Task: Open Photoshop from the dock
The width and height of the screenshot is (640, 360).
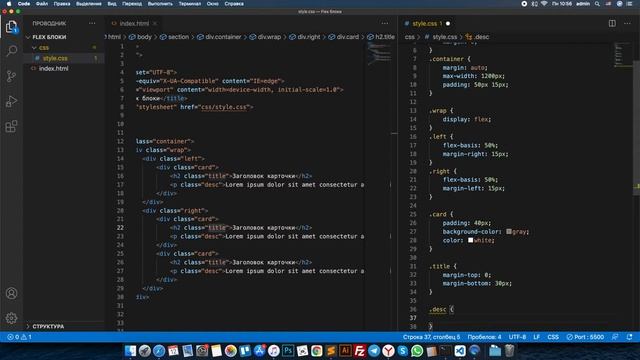Action: tap(288, 351)
